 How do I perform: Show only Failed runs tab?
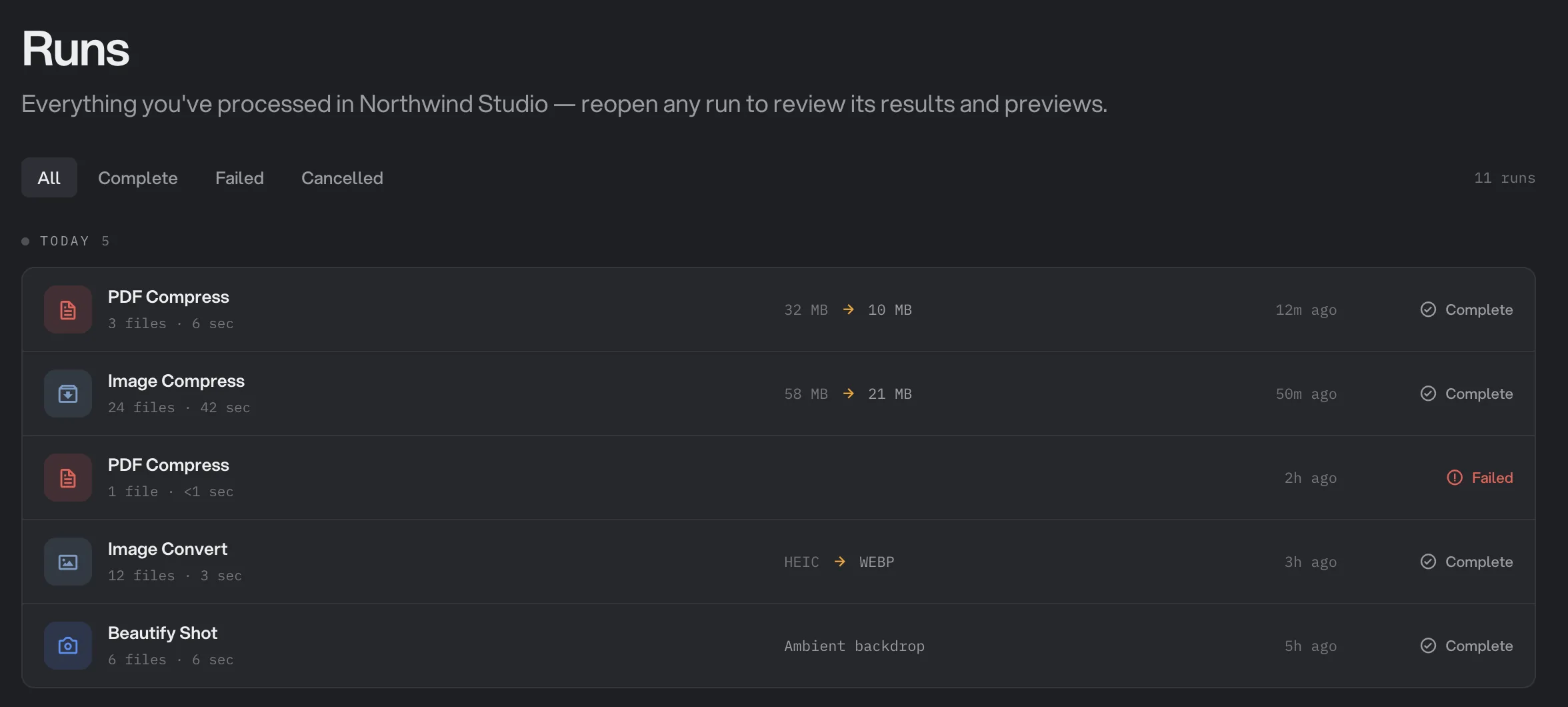(x=239, y=177)
